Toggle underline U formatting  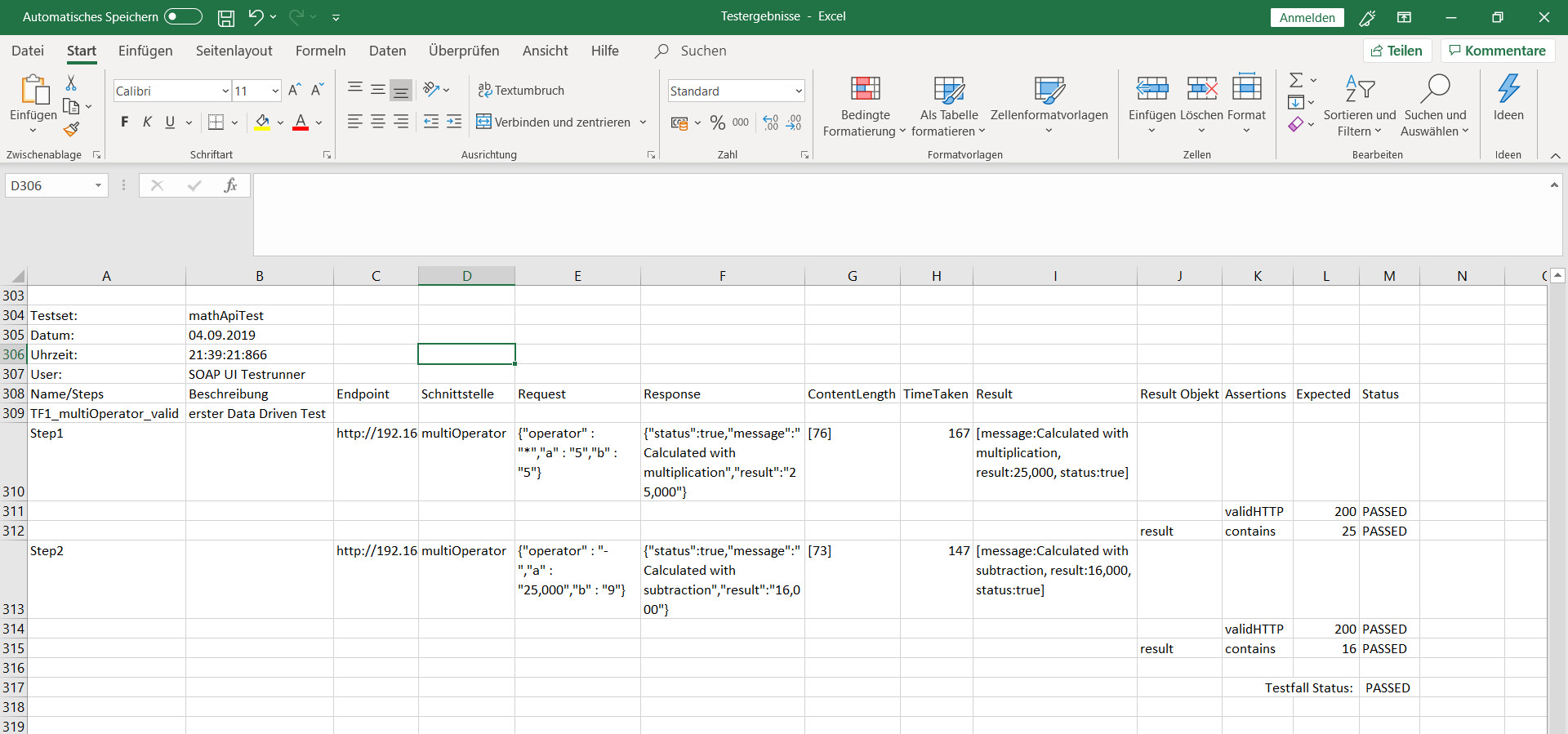[x=170, y=122]
